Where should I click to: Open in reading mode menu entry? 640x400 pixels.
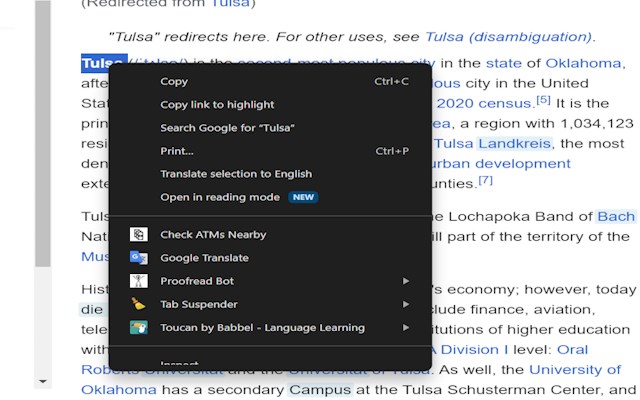tap(220, 197)
